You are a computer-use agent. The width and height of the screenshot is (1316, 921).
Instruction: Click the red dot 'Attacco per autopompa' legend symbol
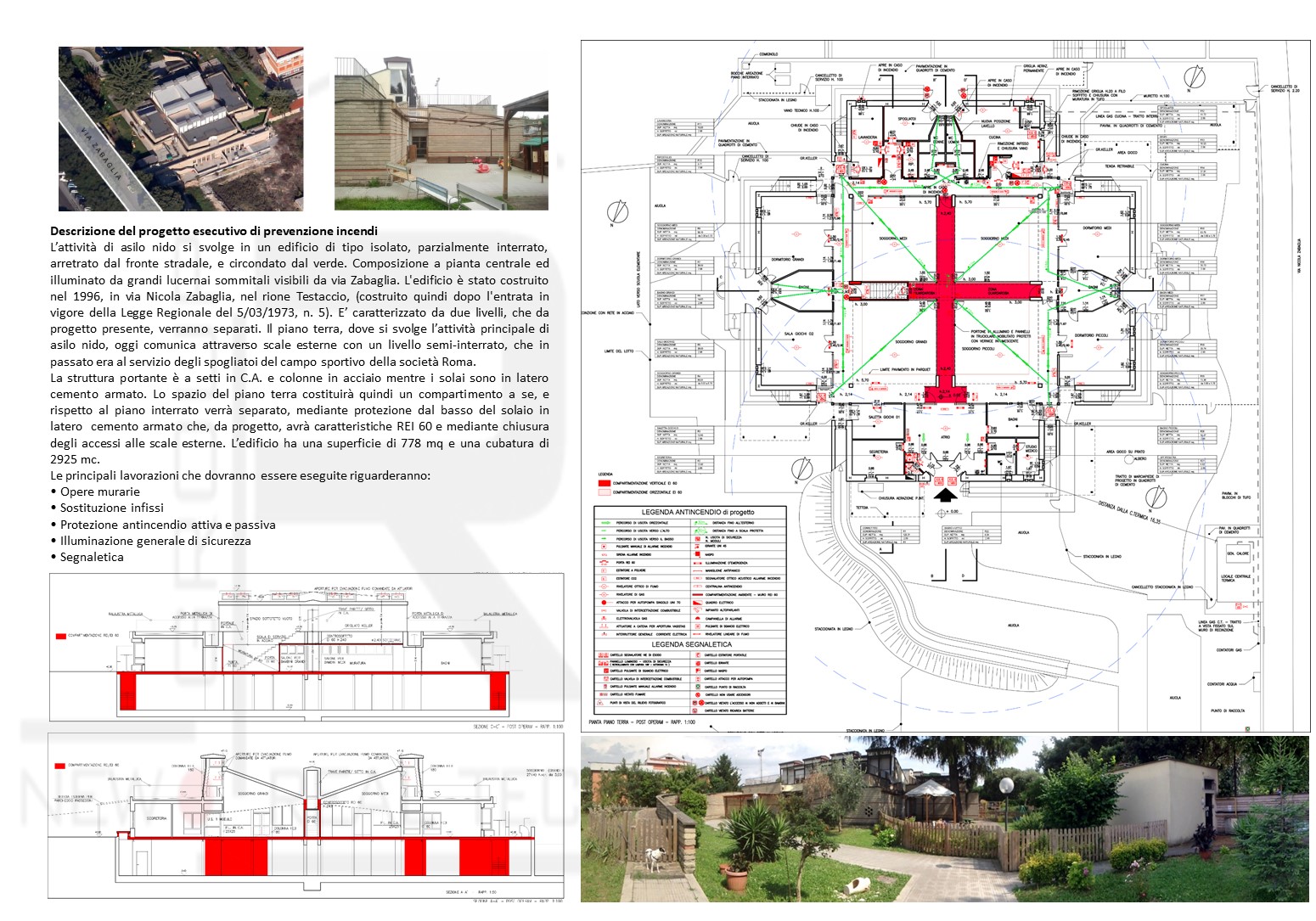pos(605,603)
